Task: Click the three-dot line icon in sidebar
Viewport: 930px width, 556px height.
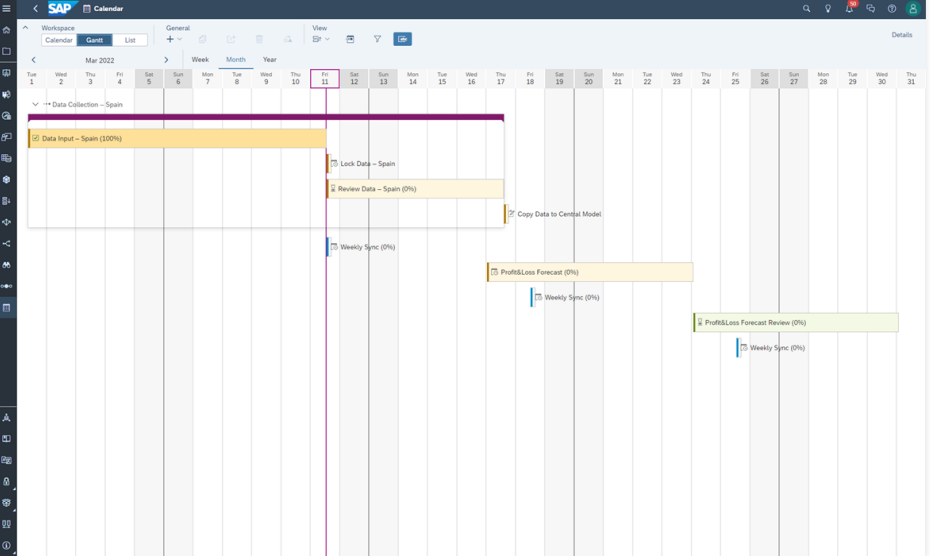Action: point(7,286)
